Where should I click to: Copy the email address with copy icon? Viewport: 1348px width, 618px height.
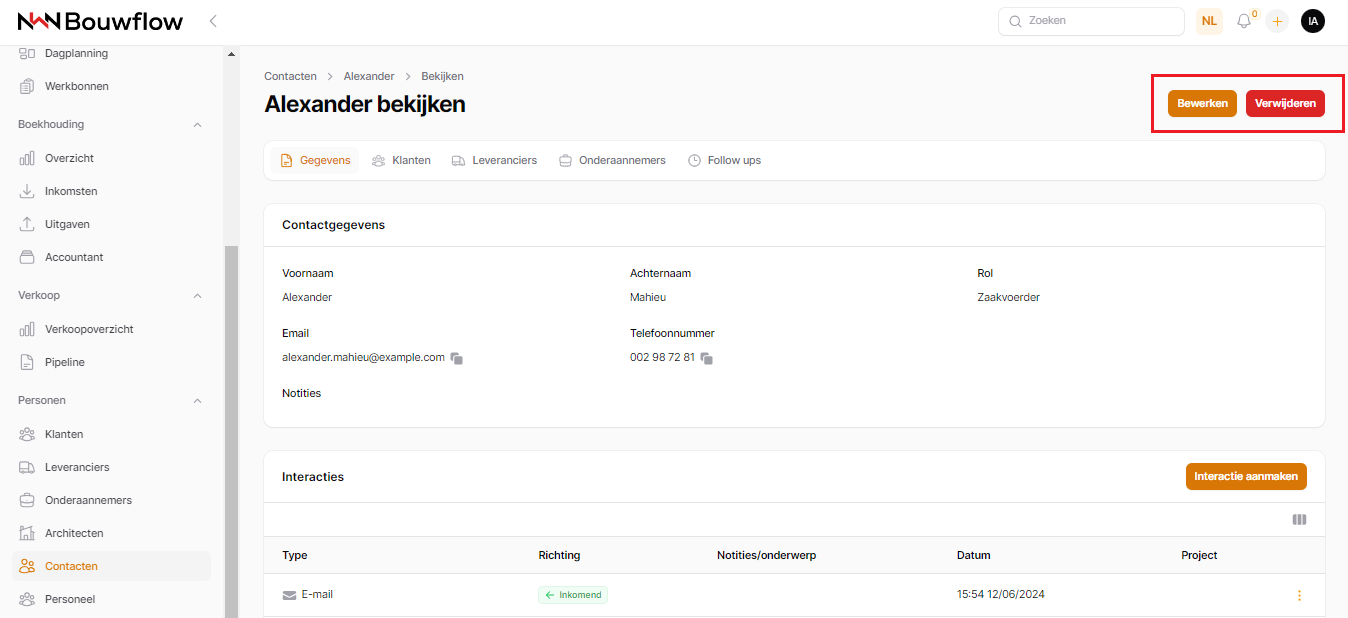pyautogui.click(x=456, y=358)
